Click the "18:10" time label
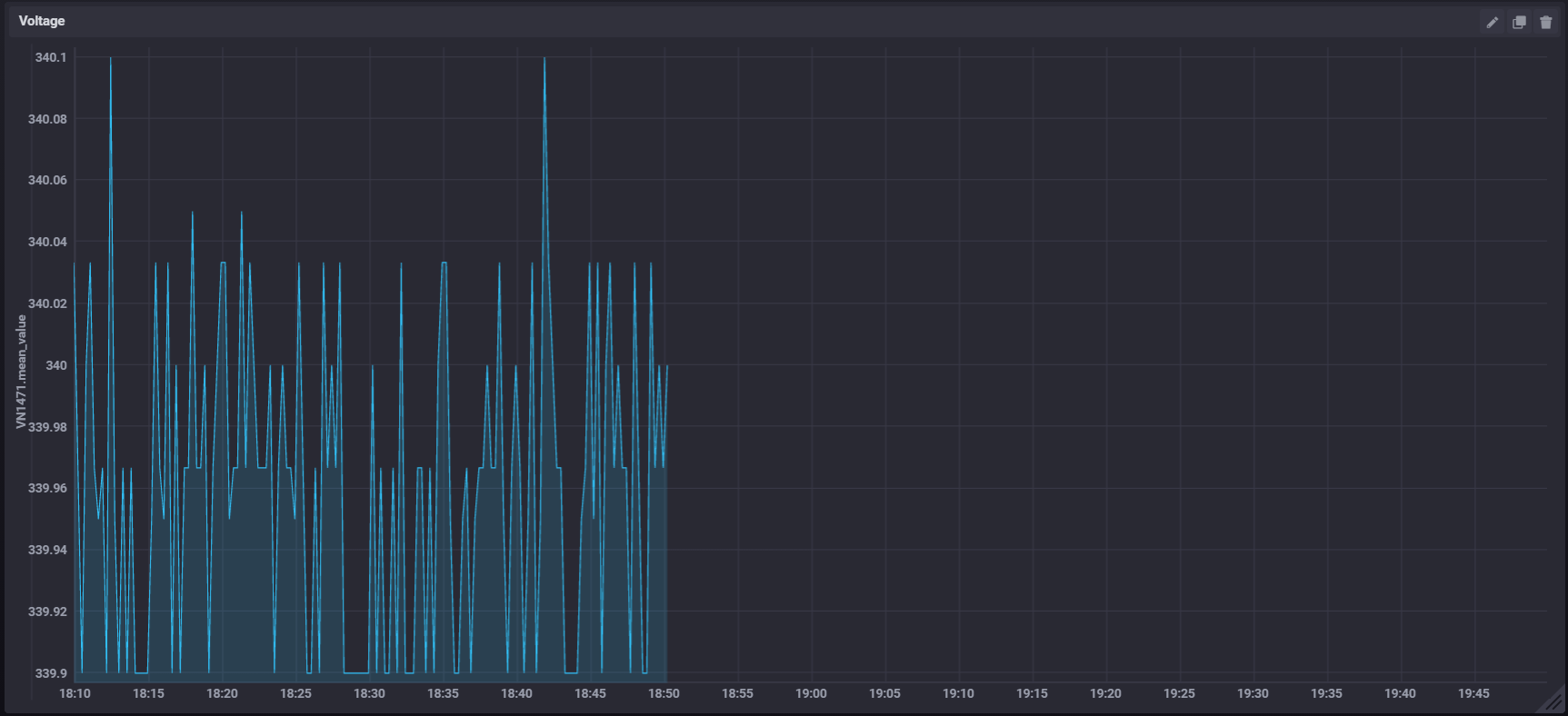 (x=75, y=693)
